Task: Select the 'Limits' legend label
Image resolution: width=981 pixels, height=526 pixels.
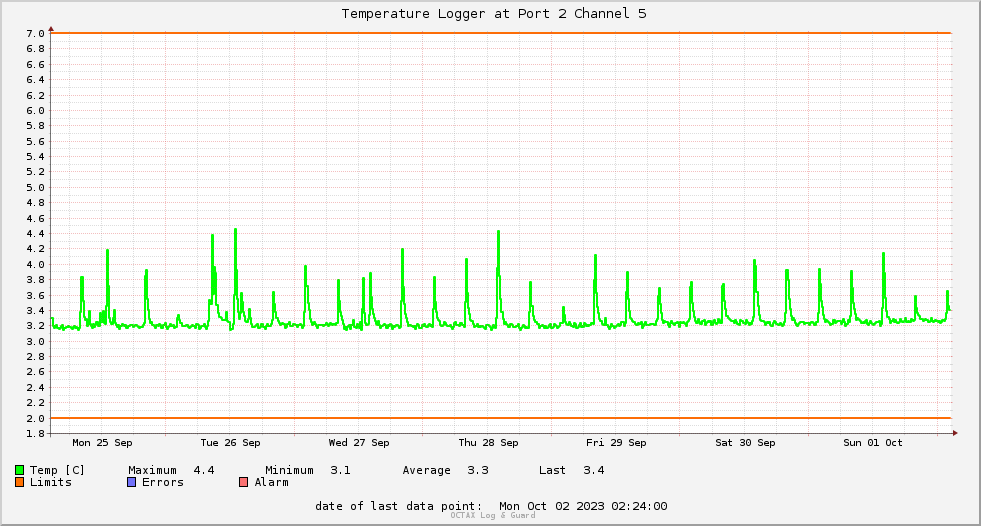Action: coord(51,482)
